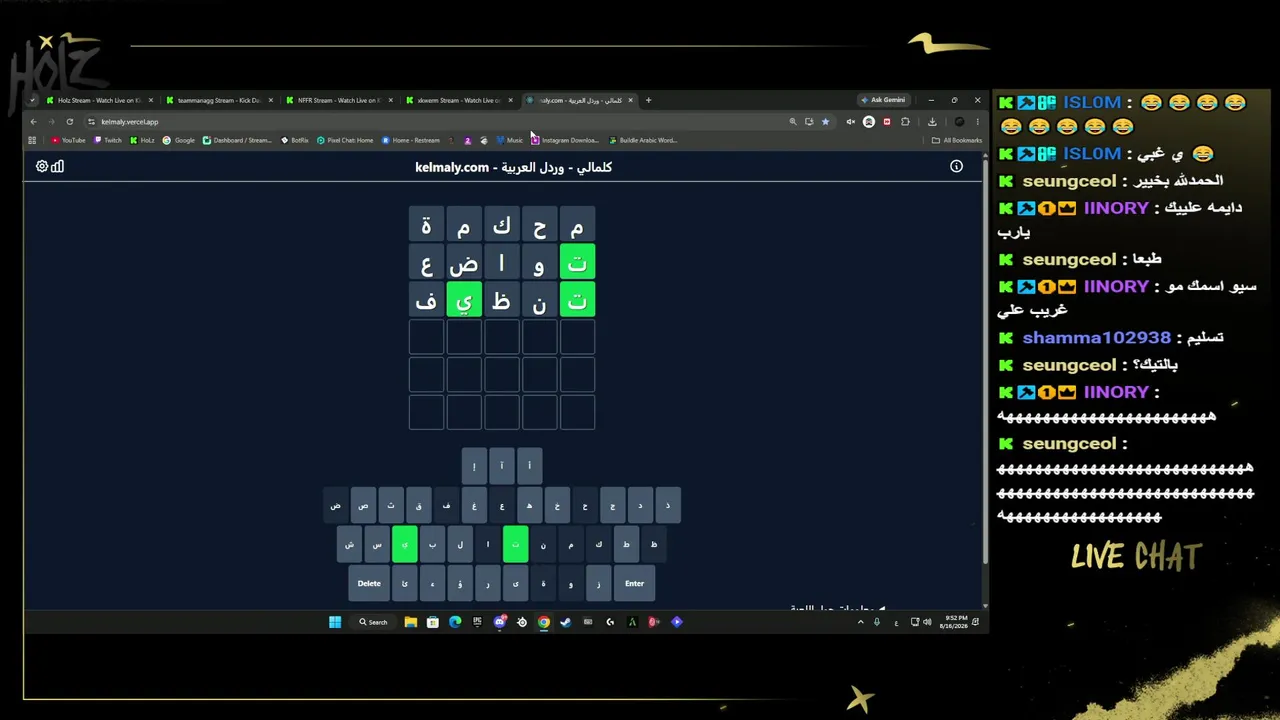The height and width of the screenshot is (720, 1280).
Task: Bookmark this page with the star icon
Action: click(825, 122)
